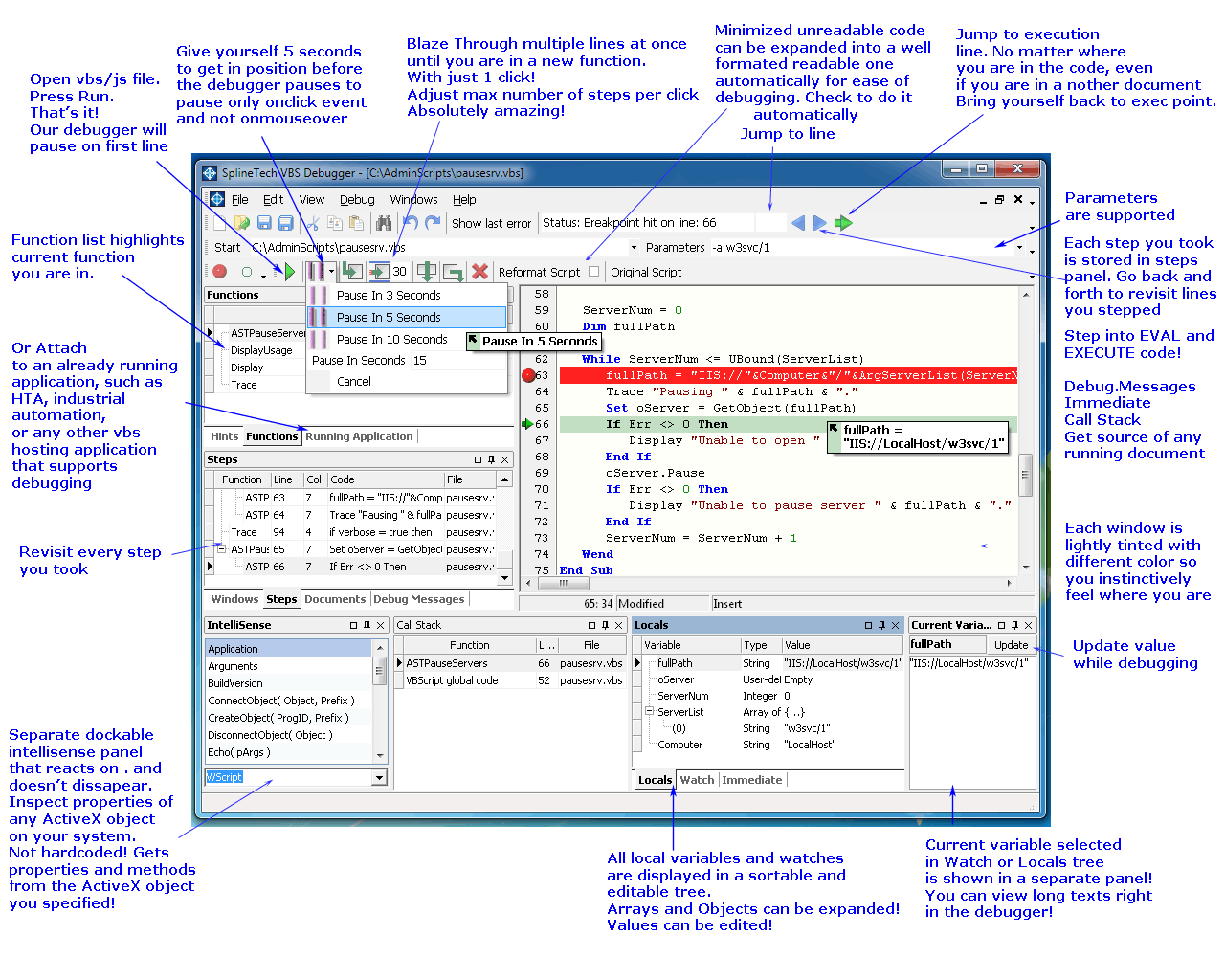This screenshot has width=1225, height=980.
Task: Choose Pause In 3 Seconds
Action: tap(407, 296)
